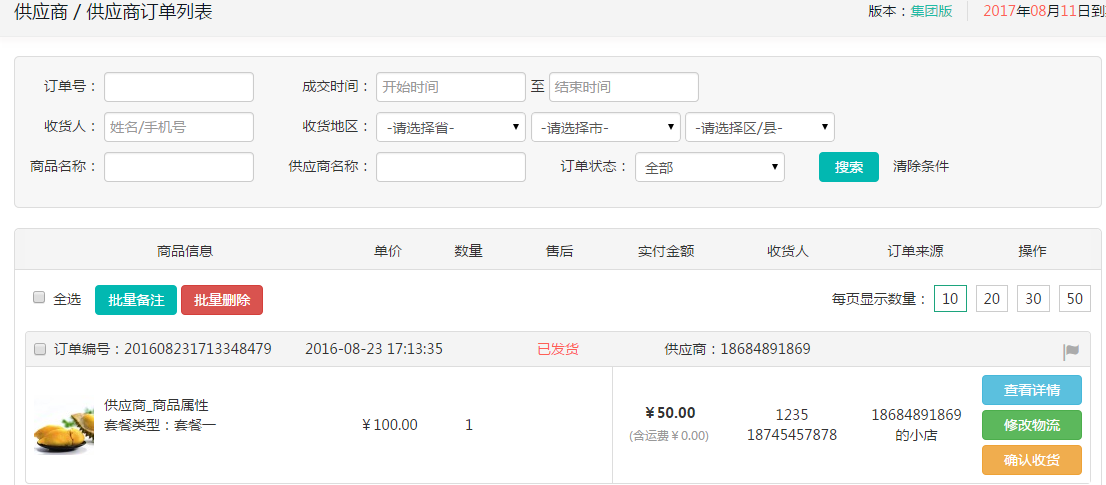Check the box for order 201608231713348479
This screenshot has width=1106, height=485.
tap(40, 350)
